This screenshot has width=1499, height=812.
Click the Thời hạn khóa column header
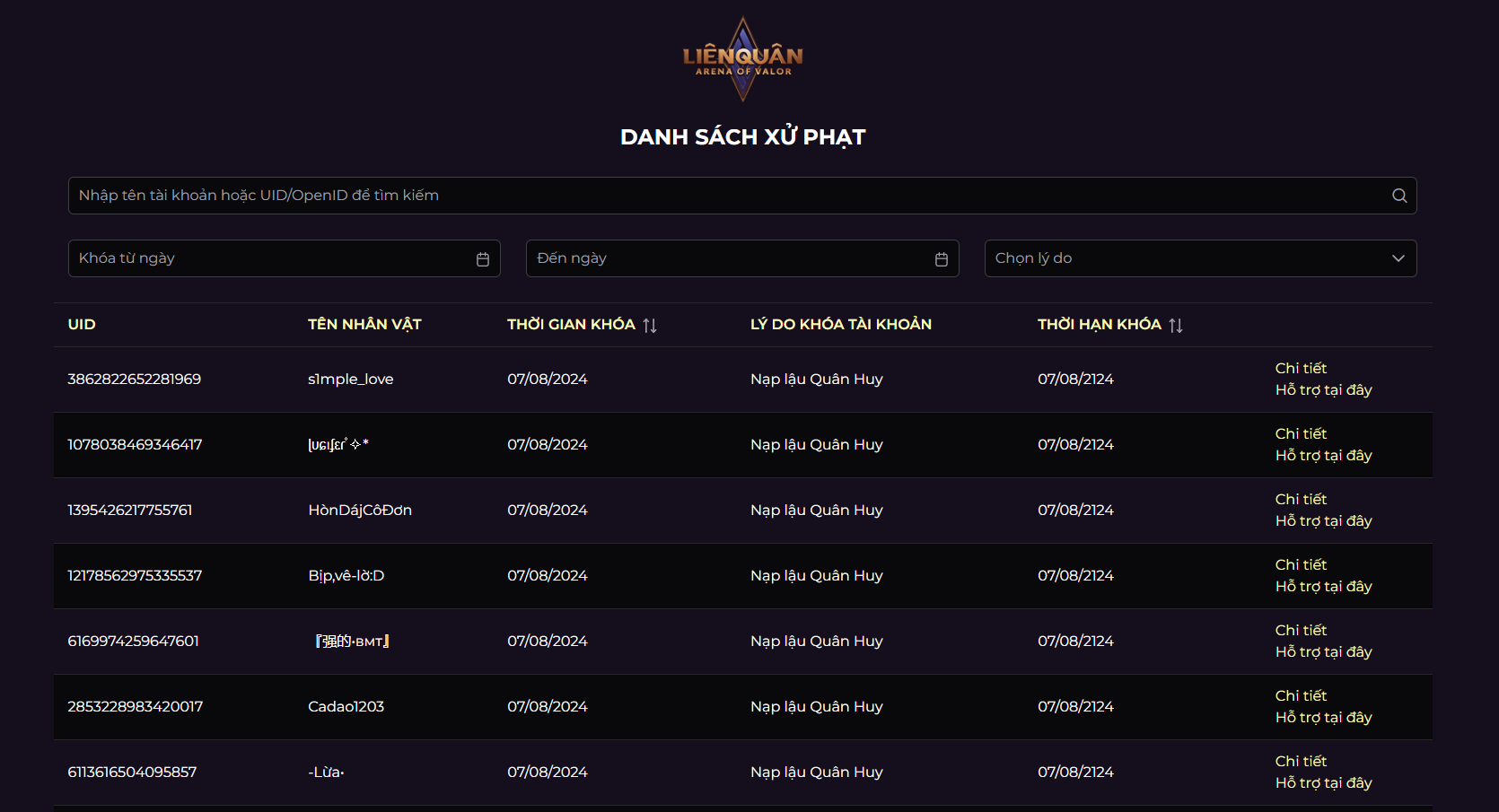click(1099, 325)
